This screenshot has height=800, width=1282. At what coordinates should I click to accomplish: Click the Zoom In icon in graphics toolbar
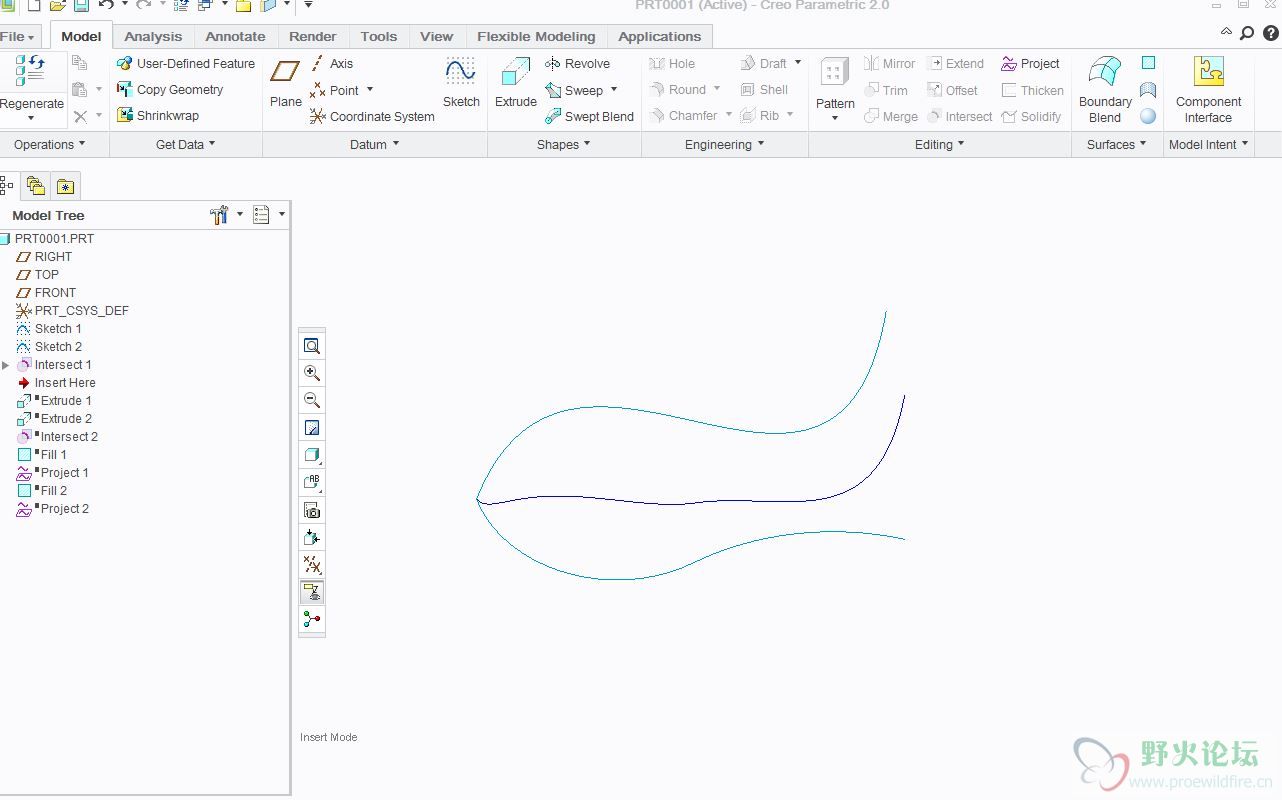pos(312,373)
